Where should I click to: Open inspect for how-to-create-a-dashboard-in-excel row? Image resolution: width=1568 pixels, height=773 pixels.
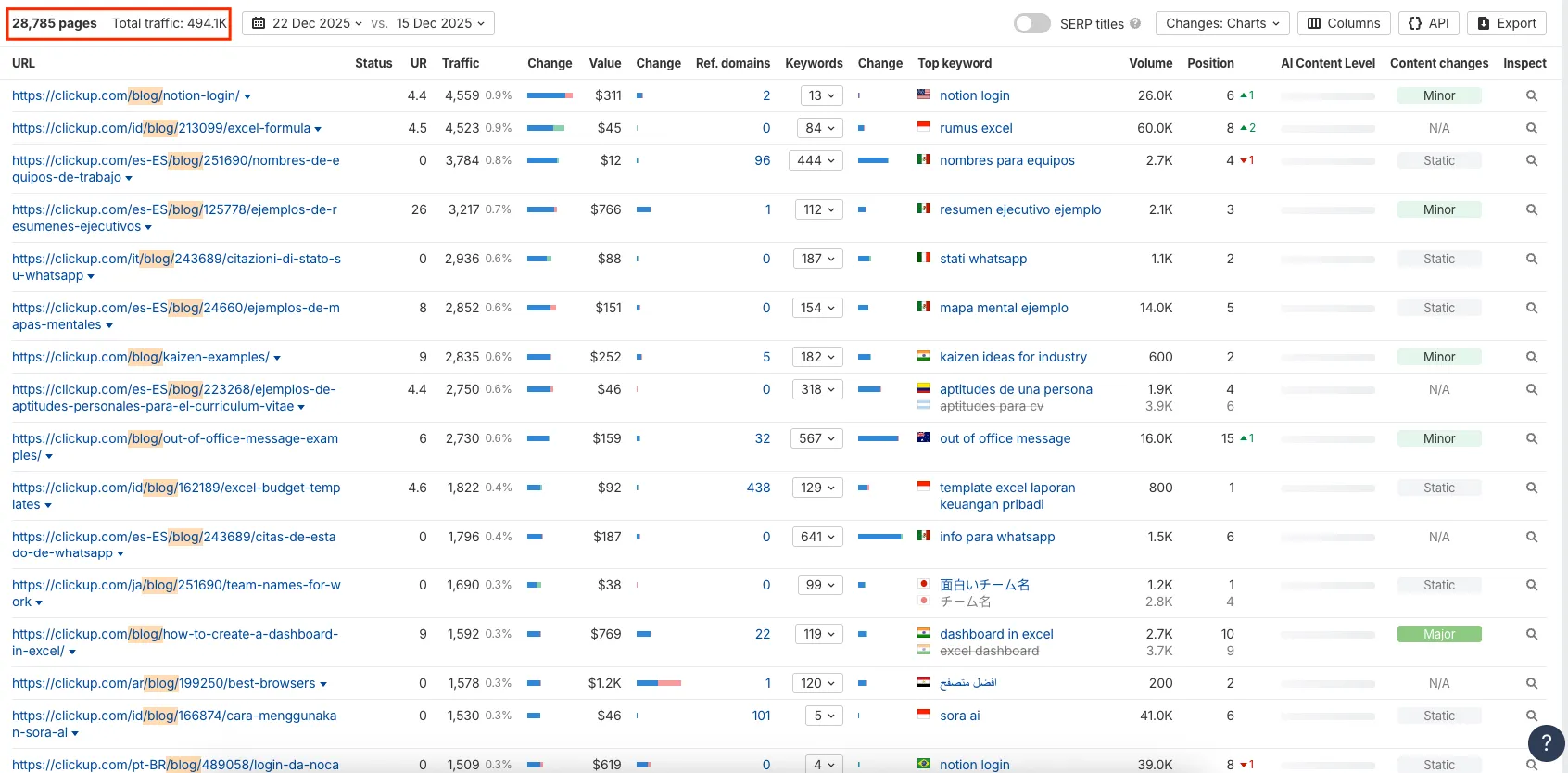[x=1531, y=635]
